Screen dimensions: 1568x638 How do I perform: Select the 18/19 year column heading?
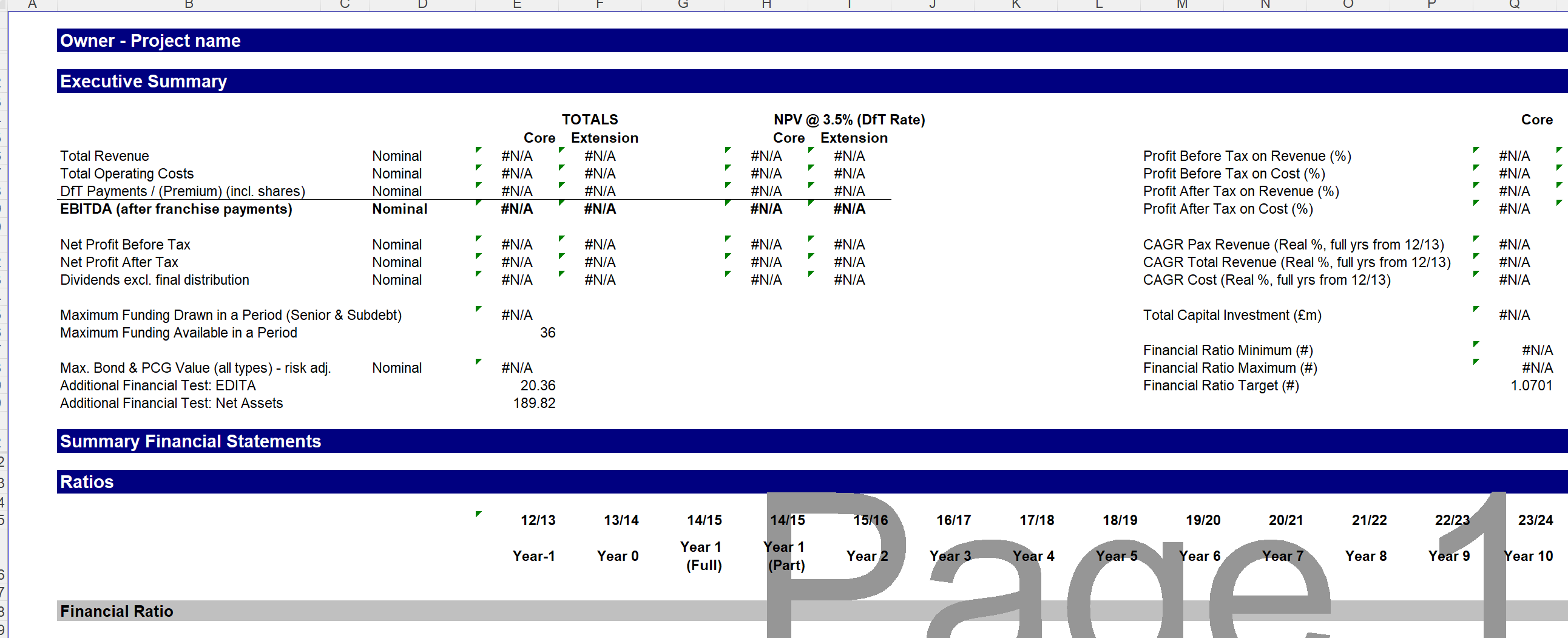[x=1120, y=520]
